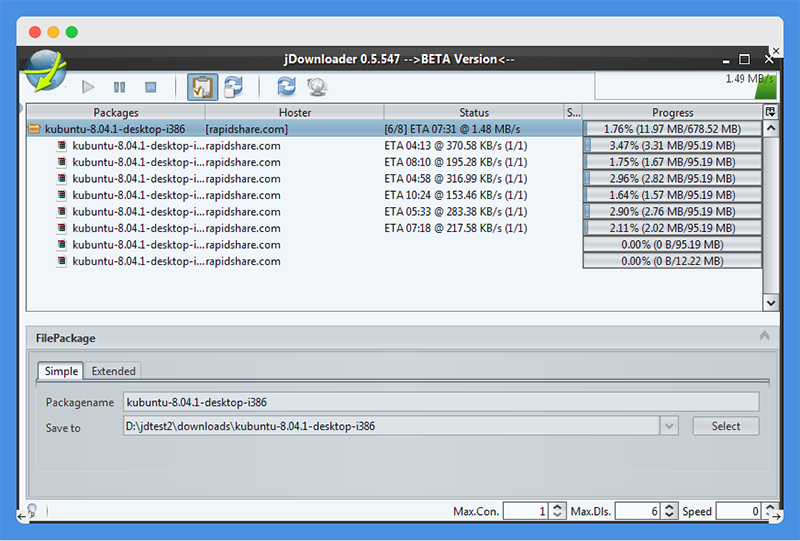Sort by the Status column header
The width and height of the screenshot is (800, 541).
(473, 112)
